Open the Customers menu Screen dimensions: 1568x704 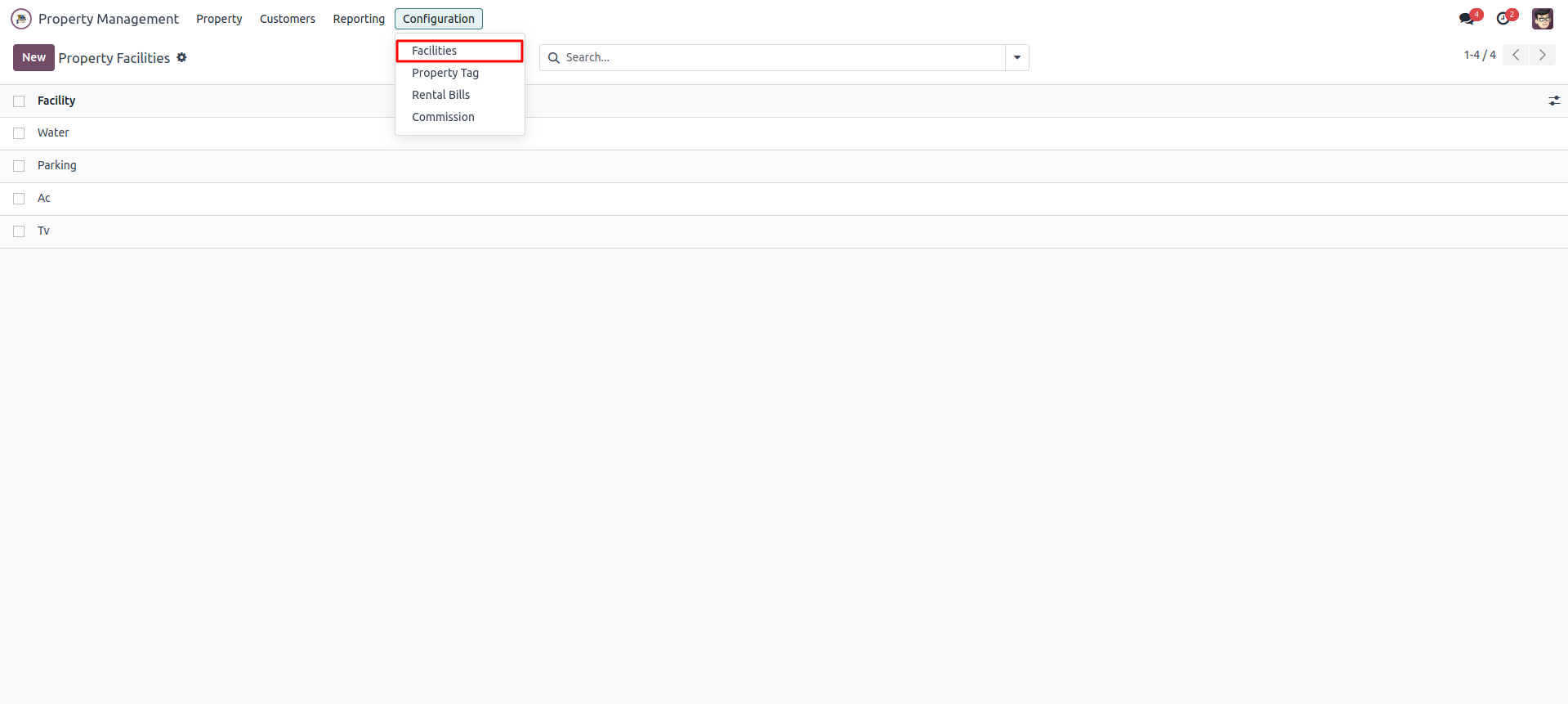coord(288,19)
